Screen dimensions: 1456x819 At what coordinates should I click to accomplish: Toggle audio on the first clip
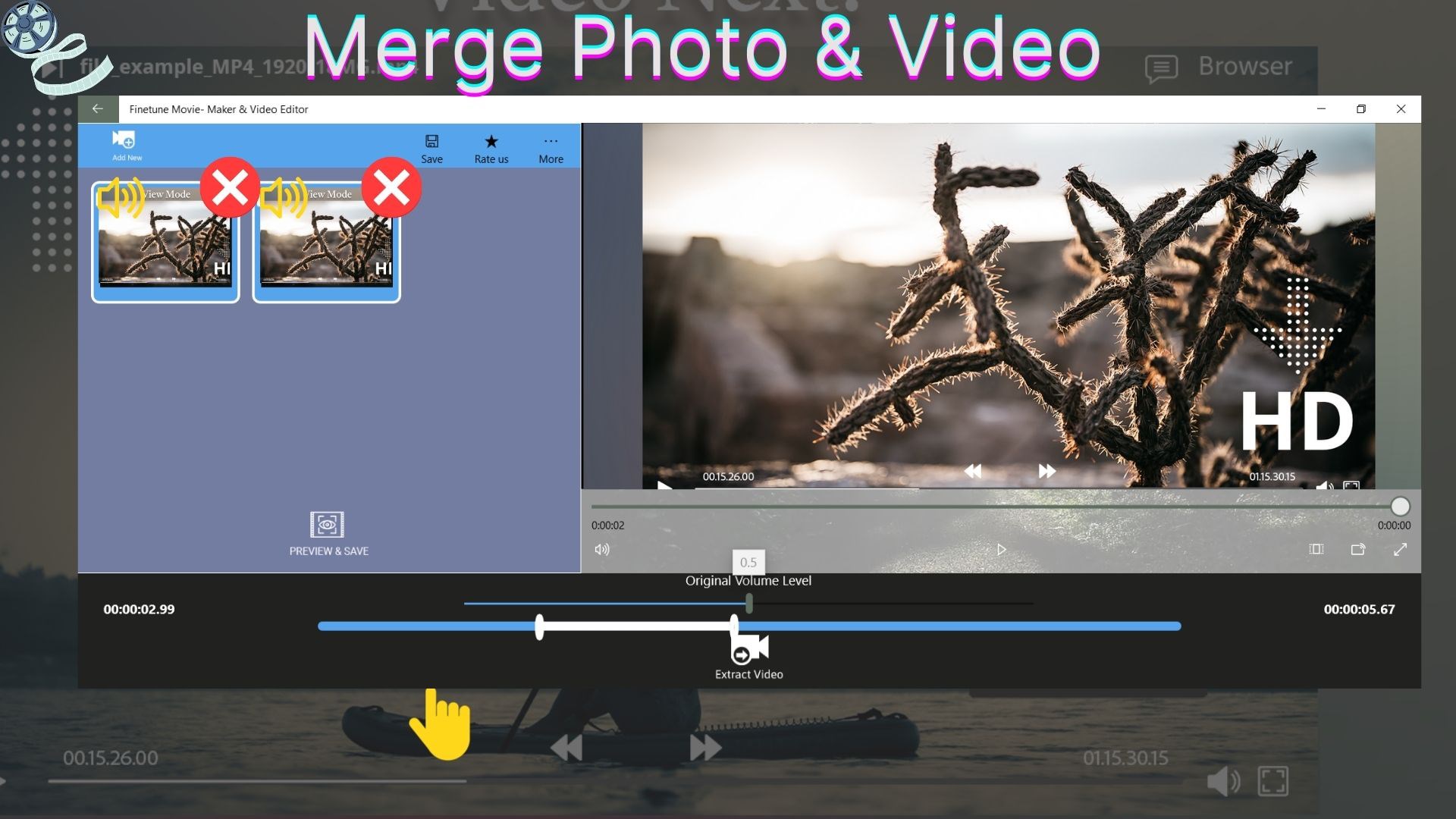pos(121,197)
